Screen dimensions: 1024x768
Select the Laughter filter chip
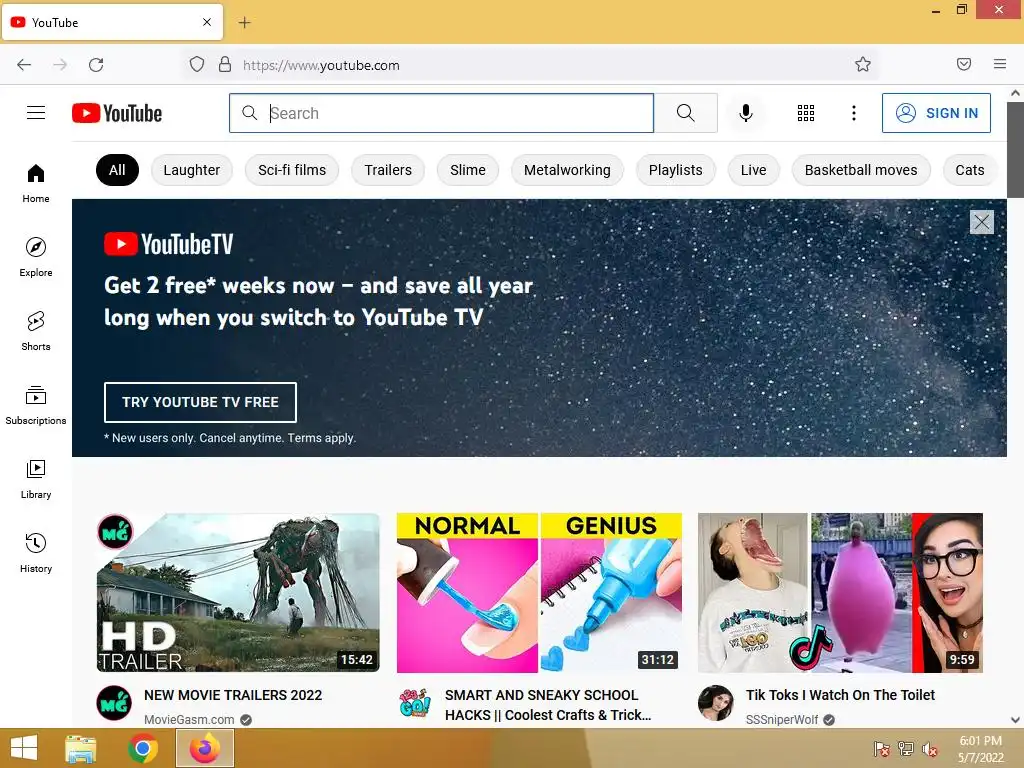191,170
